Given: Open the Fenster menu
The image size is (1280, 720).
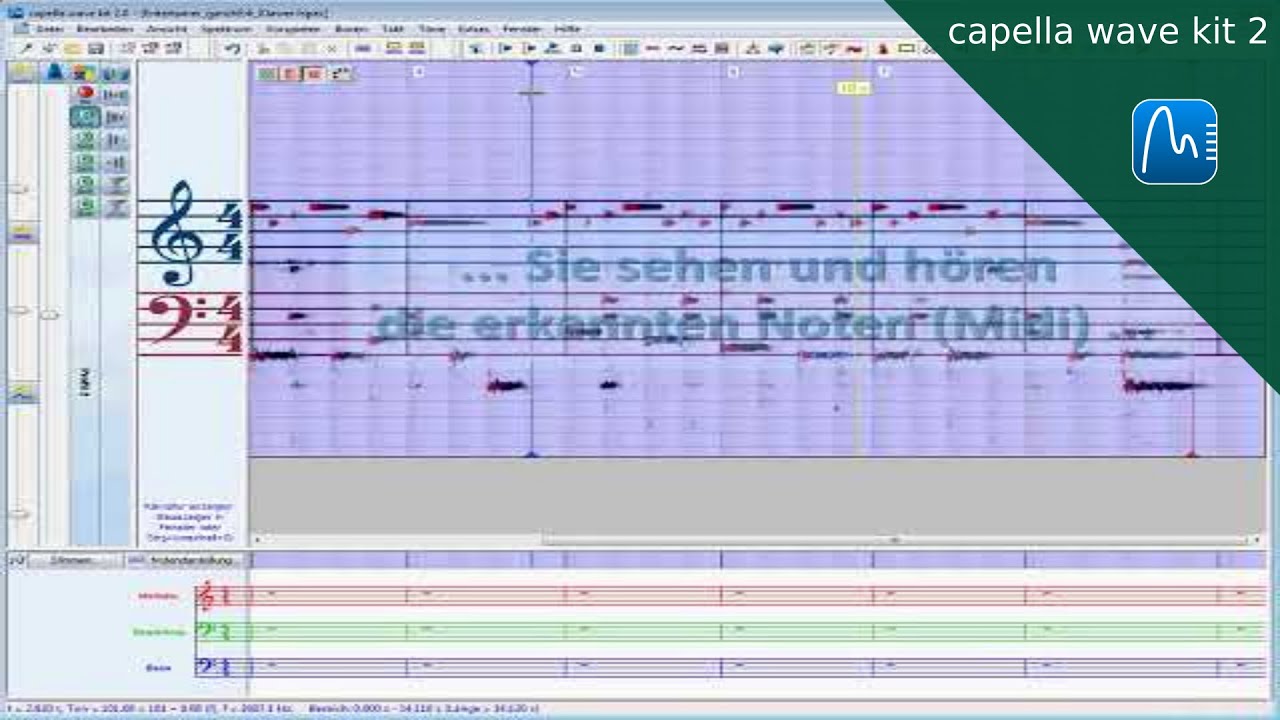Looking at the screenshot, I should click(521, 29).
